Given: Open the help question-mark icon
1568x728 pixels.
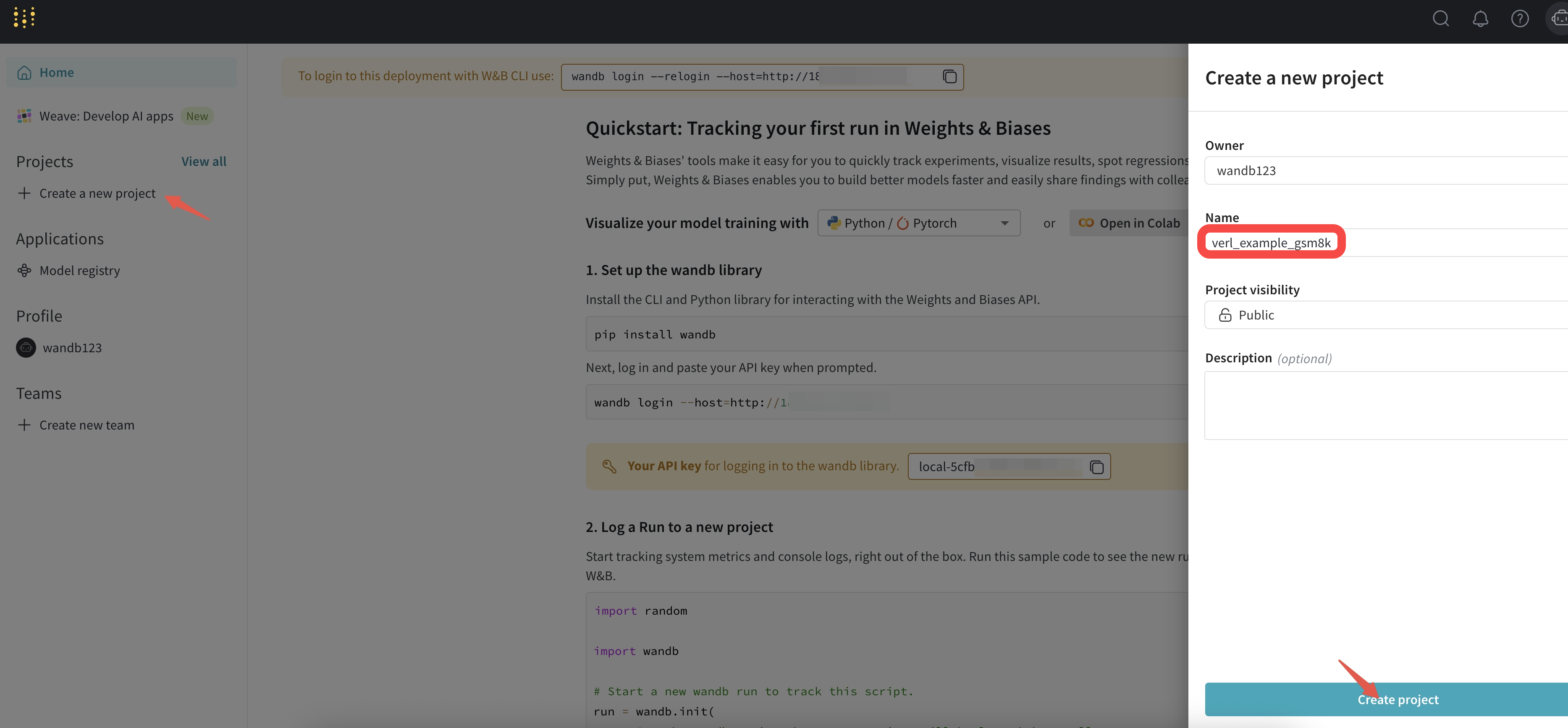Looking at the screenshot, I should pyautogui.click(x=1519, y=19).
